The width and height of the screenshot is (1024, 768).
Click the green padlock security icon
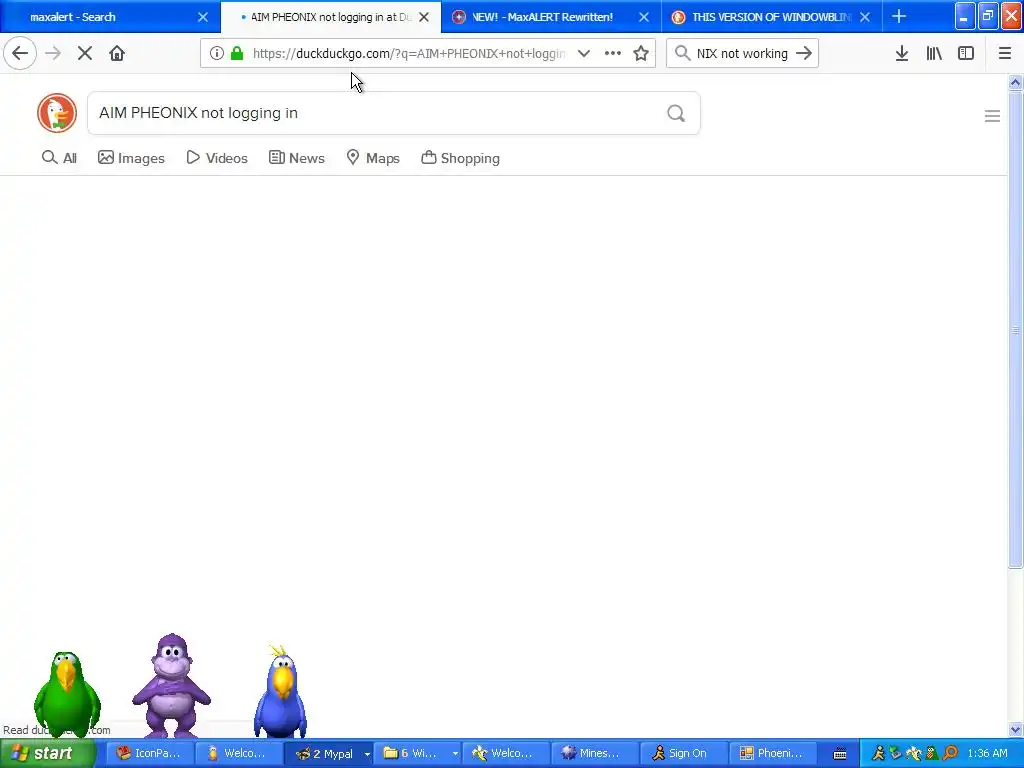[x=237, y=54]
